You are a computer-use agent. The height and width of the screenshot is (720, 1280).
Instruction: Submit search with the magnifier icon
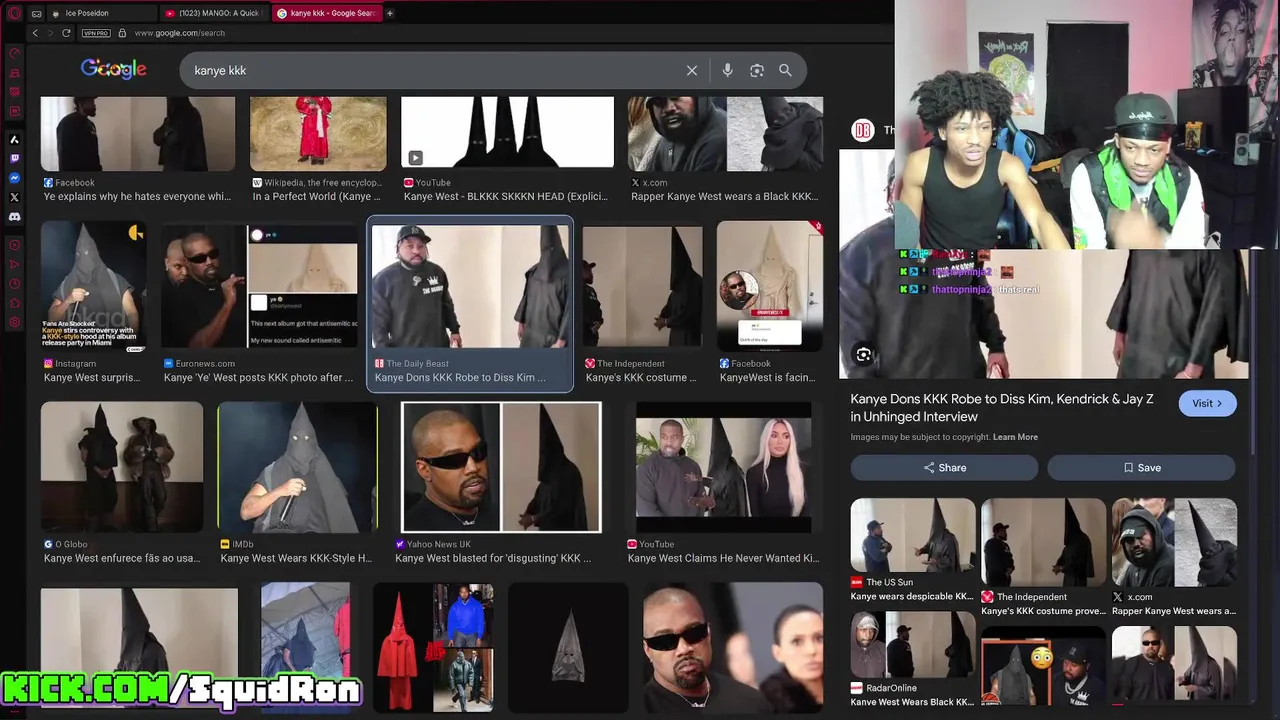pos(785,70)
